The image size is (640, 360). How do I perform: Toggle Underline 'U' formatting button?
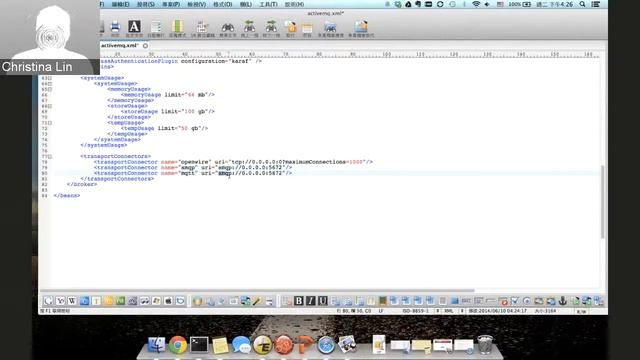click(322, 301)
